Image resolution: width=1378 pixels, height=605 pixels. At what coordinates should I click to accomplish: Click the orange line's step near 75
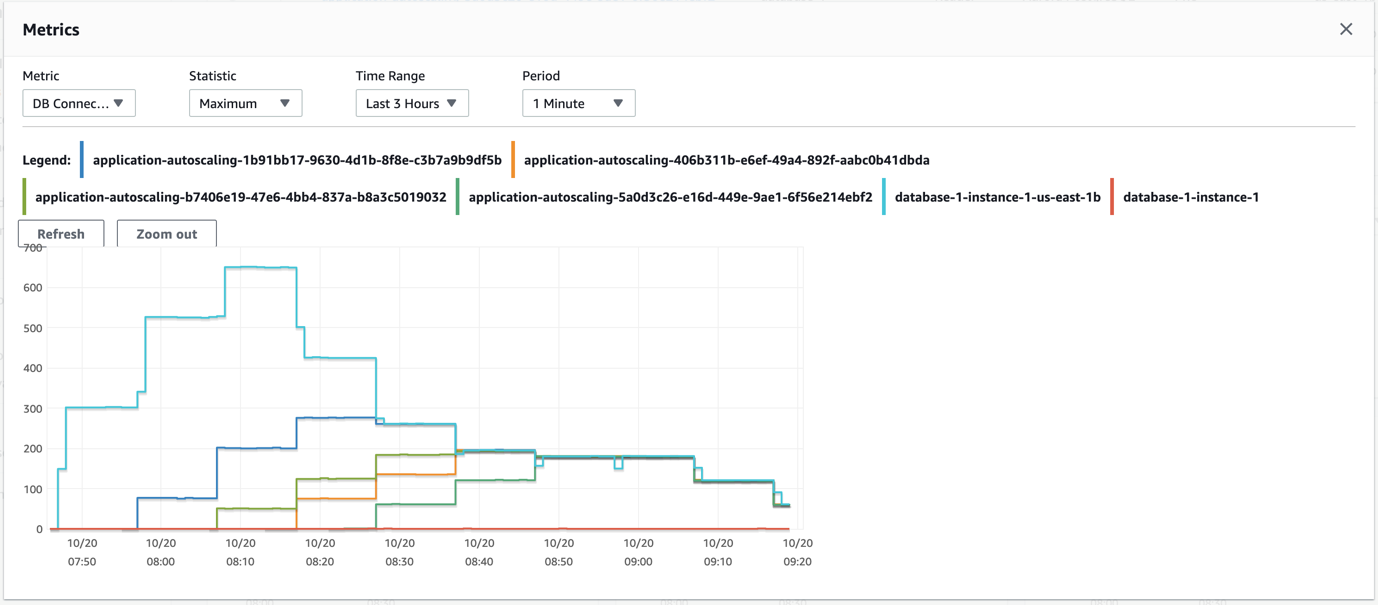(336, 498)
